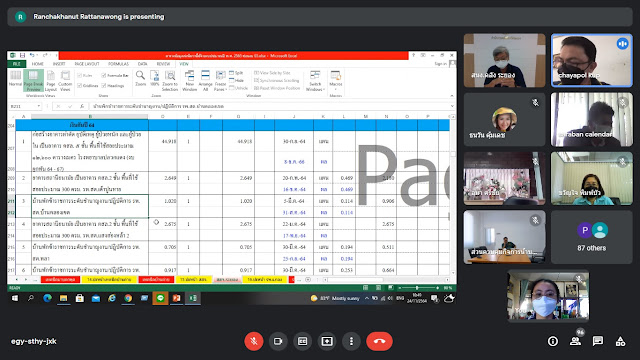Toggle the Ruler checkbox

(x=85, y=76)
